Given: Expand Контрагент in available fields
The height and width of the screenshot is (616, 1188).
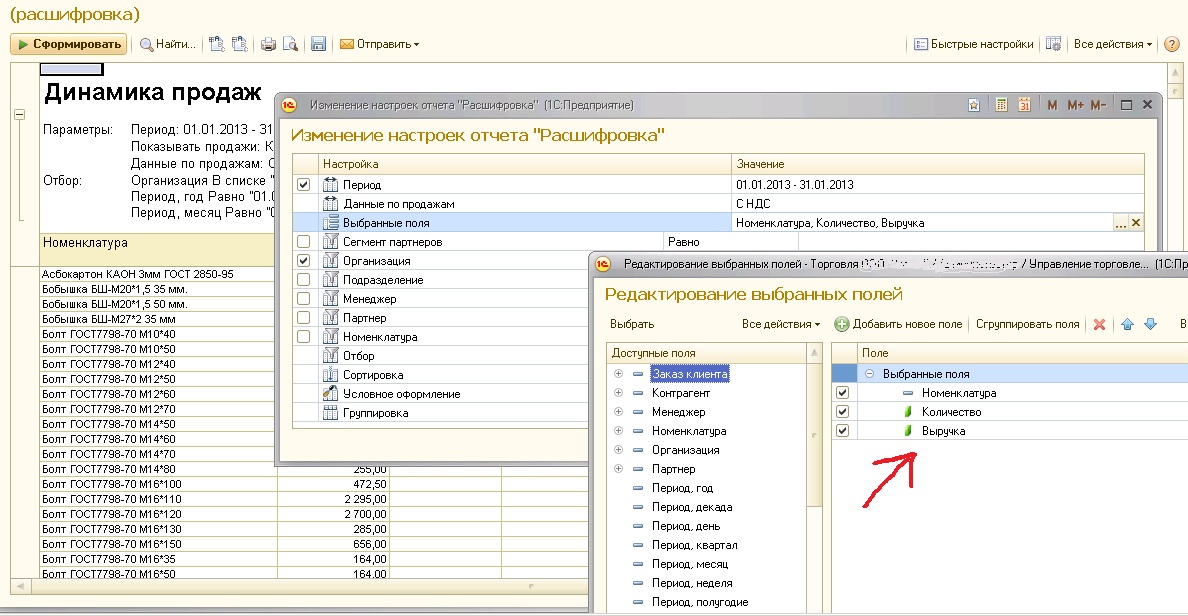Looking at the screenshot, I should (x=618, y=392).
